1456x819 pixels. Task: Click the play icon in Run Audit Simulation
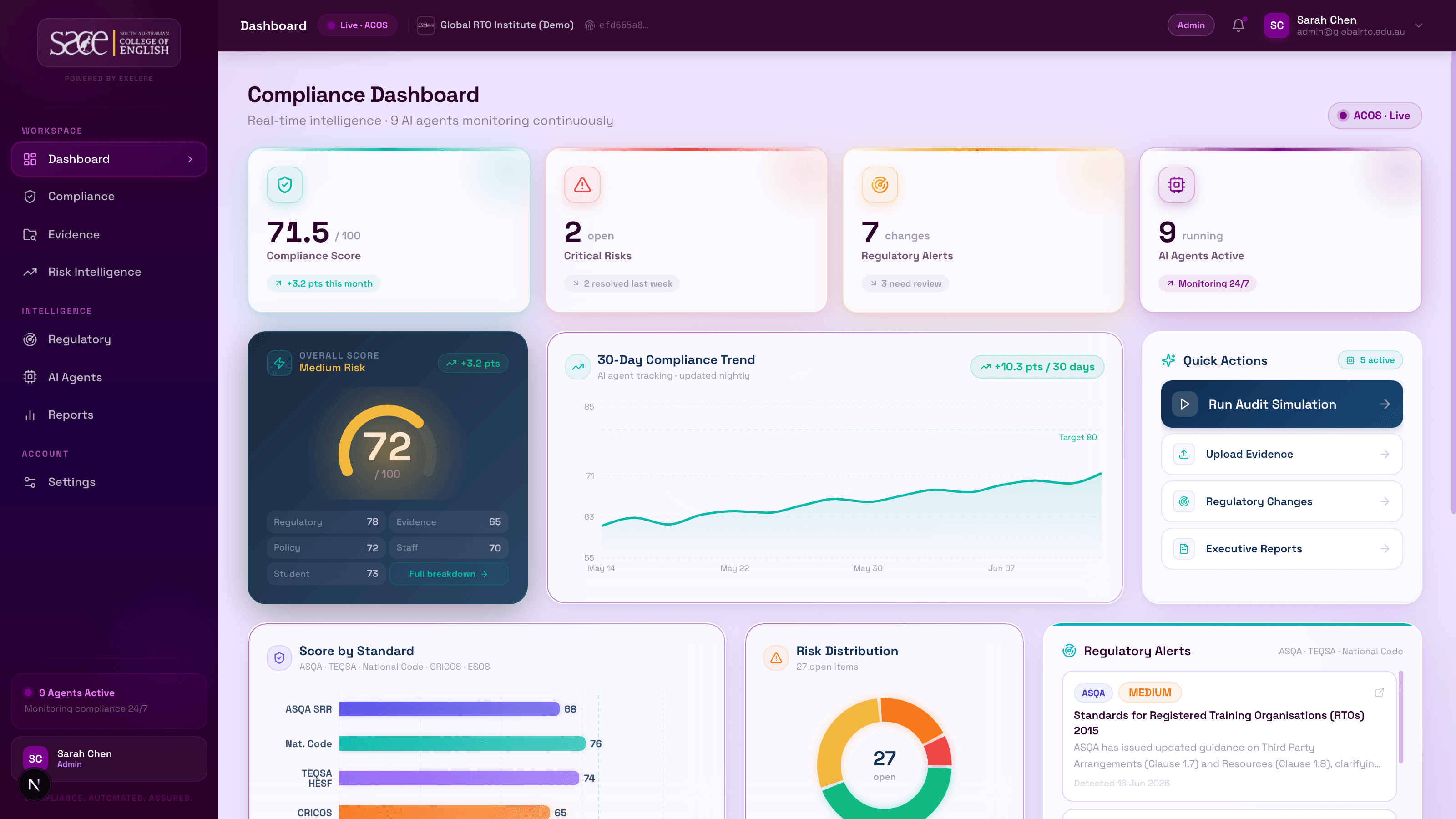click(1185, 404)
